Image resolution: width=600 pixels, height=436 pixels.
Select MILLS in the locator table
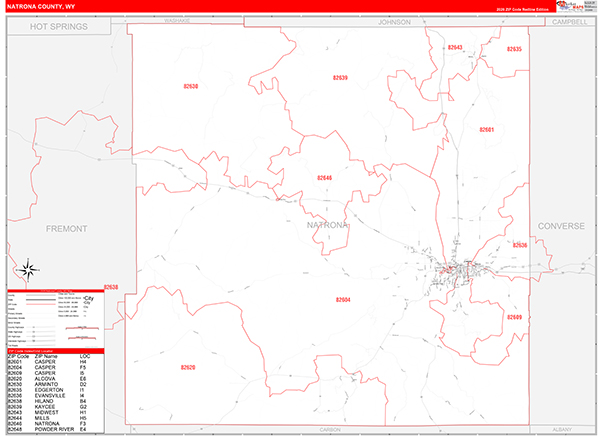tap(42, 418)
